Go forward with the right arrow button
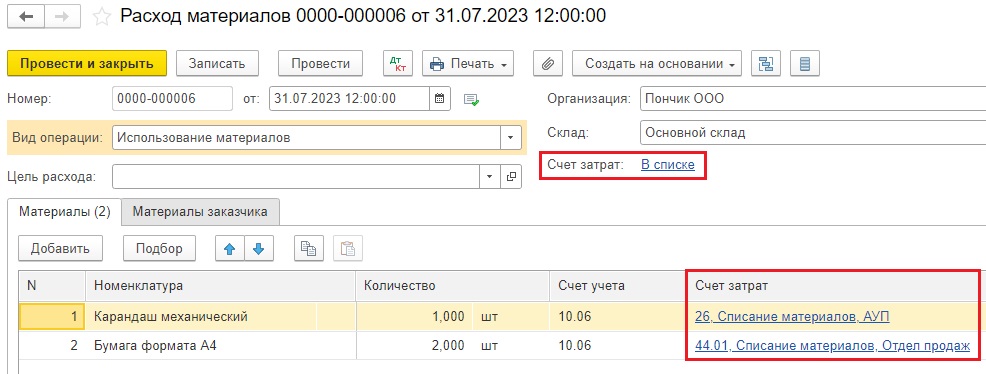This screenshot has height=374, width=986. (62, 17)
